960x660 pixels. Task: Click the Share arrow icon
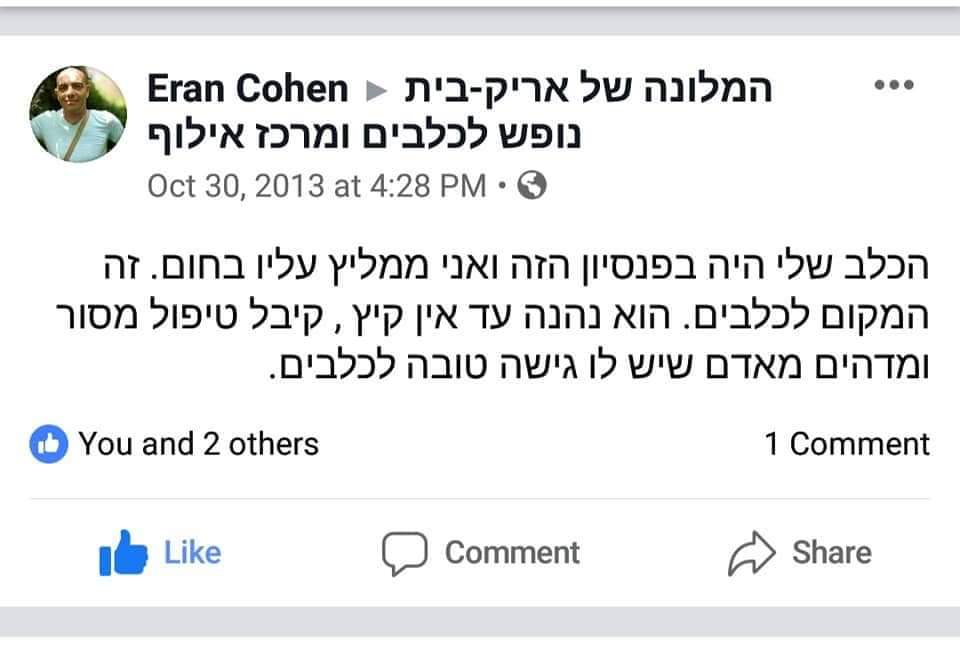coord(752,553)
